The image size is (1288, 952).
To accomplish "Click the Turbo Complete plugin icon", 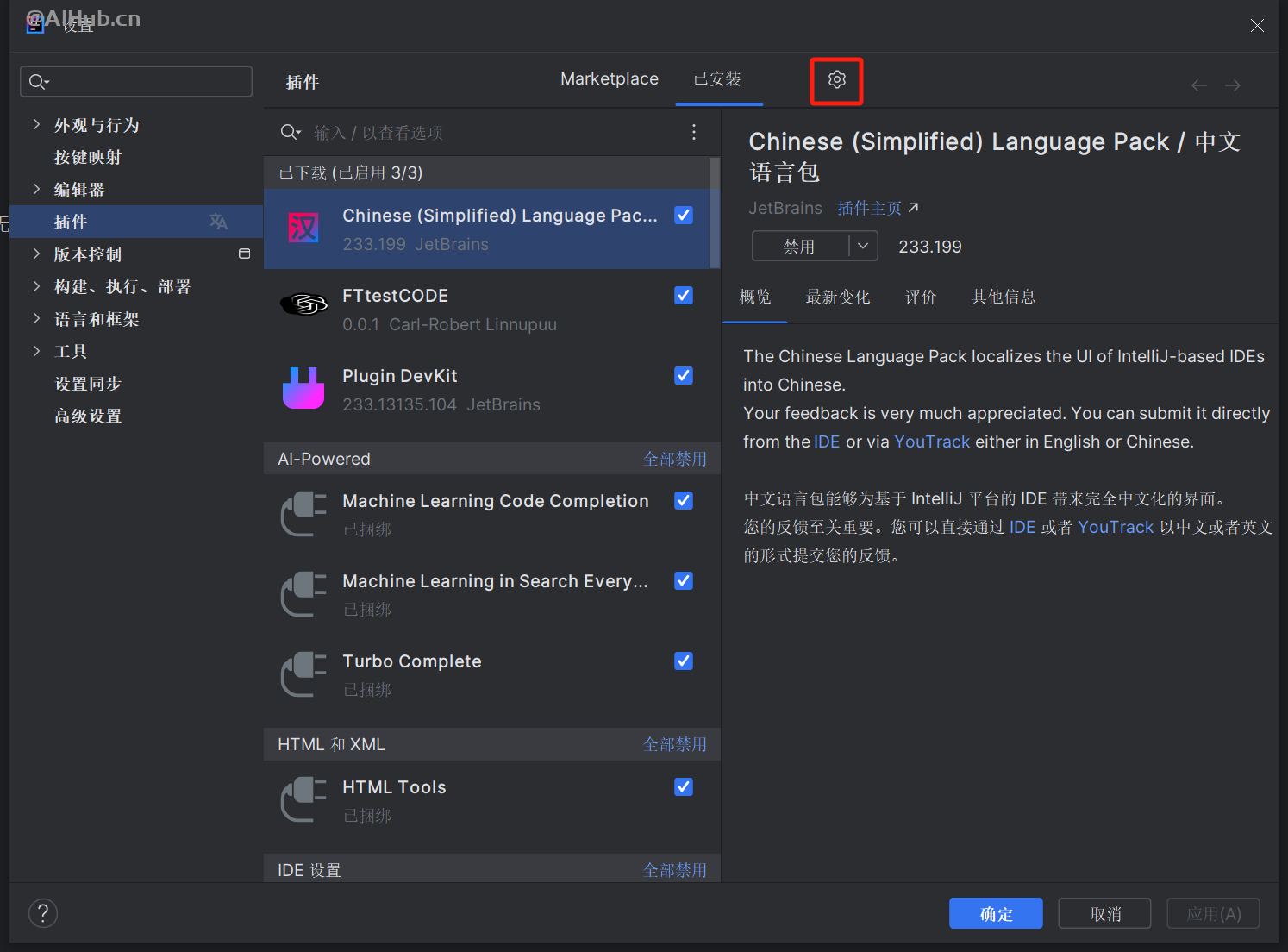I will [303, 674].
